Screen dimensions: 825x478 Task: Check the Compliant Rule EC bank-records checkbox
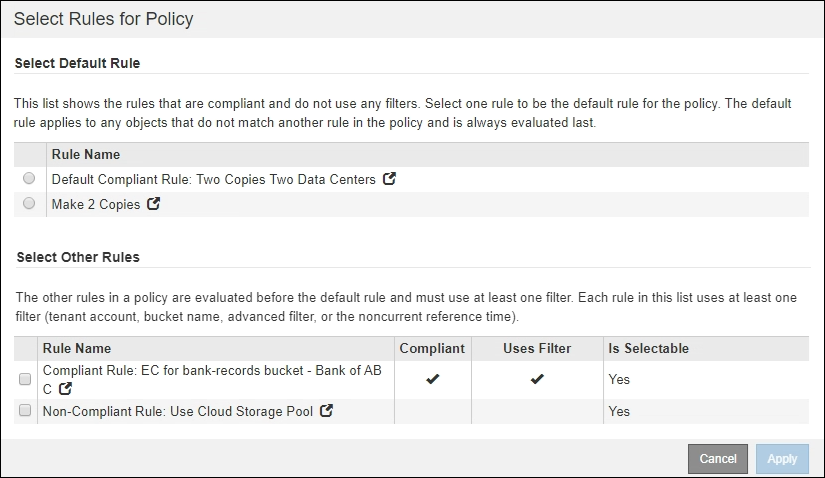25,380
